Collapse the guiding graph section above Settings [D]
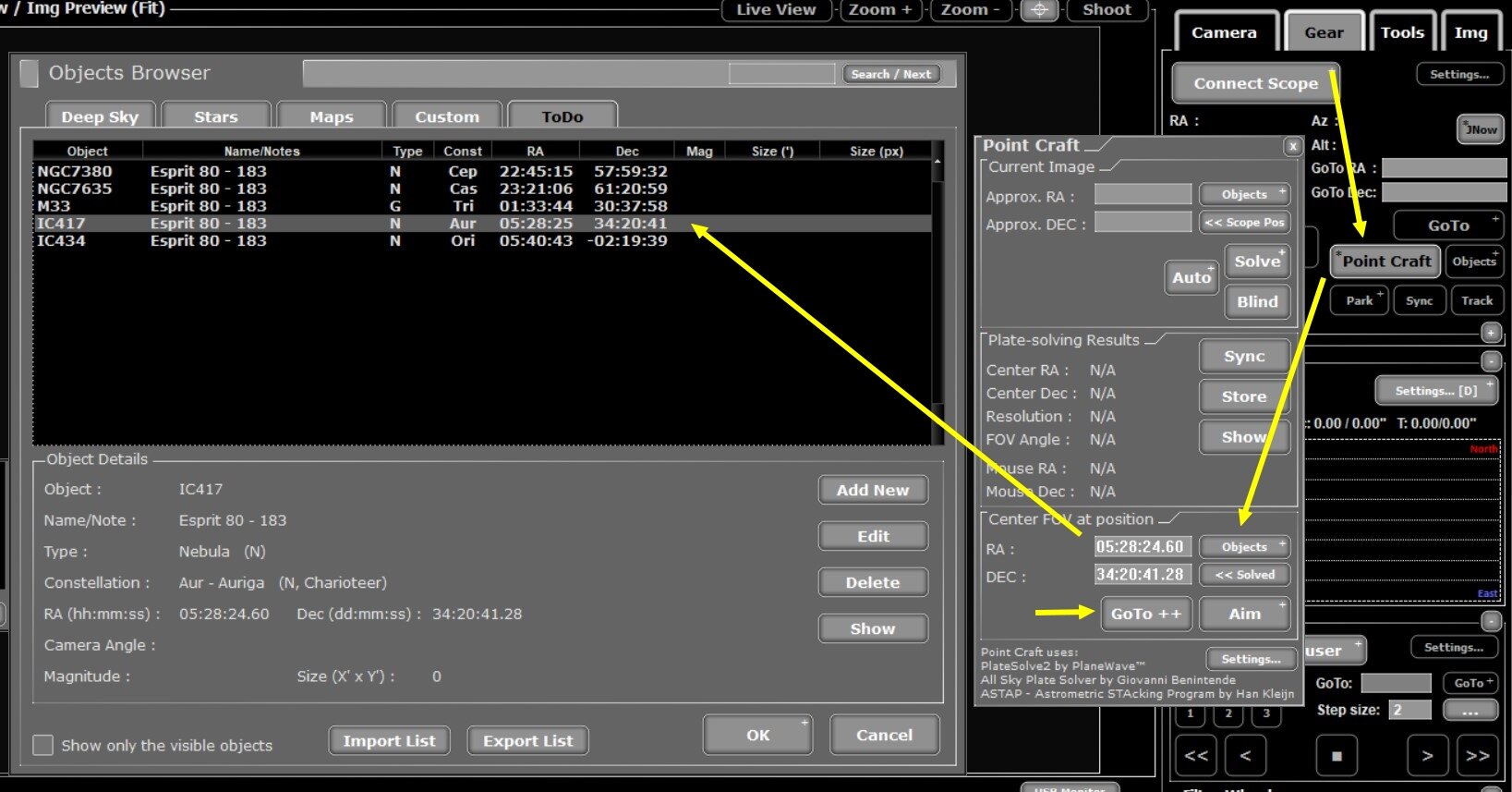This screenshot has height=792, width=1512. coord(1491,360)
